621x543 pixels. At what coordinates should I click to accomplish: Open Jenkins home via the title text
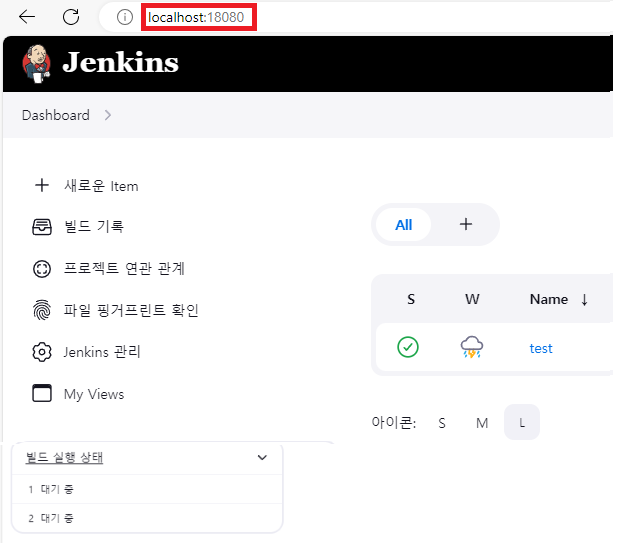pos(120,63)
